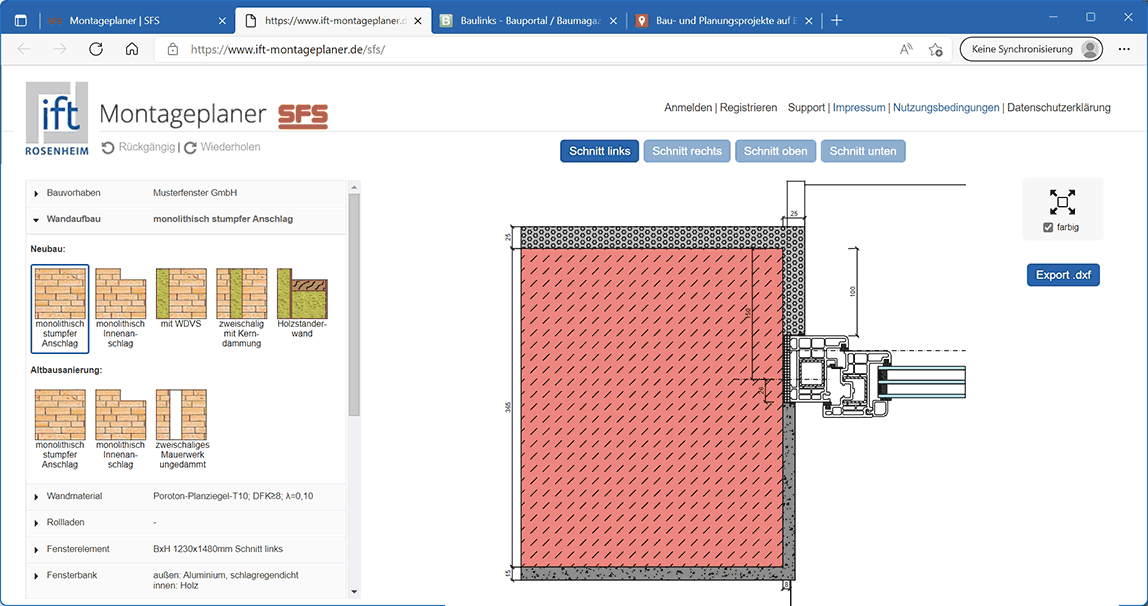This screenshot has width=1148, height=606.
Task: Pick the Holzständerwand wall icon
Action: [302, 293]
